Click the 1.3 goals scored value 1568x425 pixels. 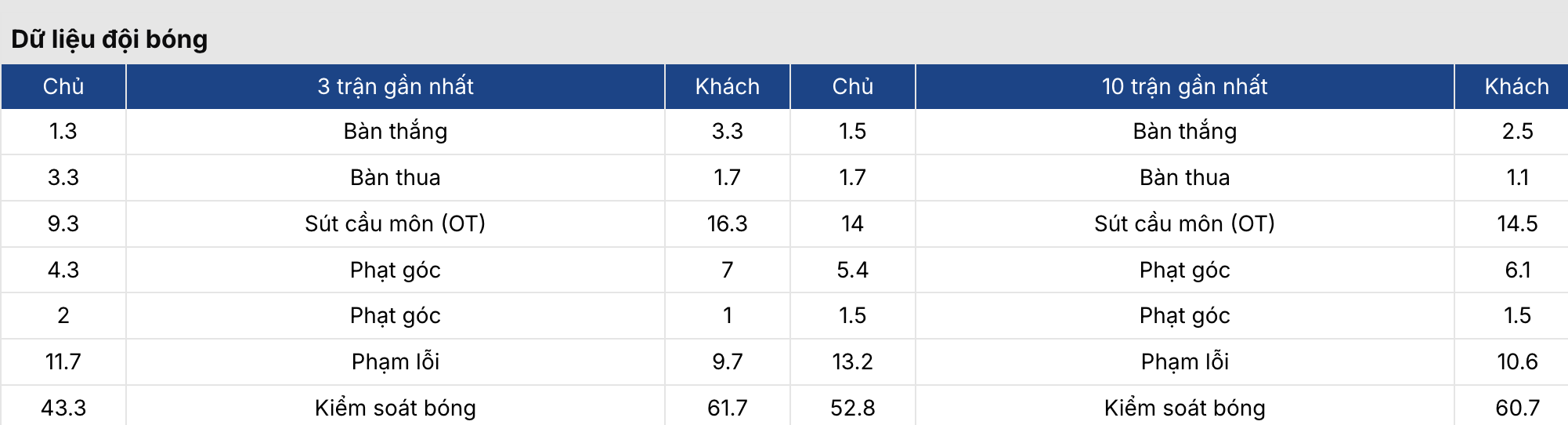pos(63,131)
